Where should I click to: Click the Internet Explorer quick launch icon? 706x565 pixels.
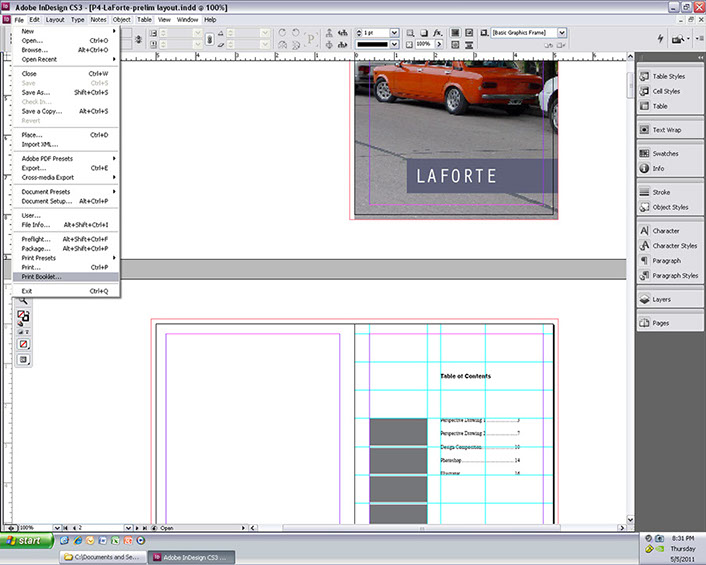click(x=77, y=540)
